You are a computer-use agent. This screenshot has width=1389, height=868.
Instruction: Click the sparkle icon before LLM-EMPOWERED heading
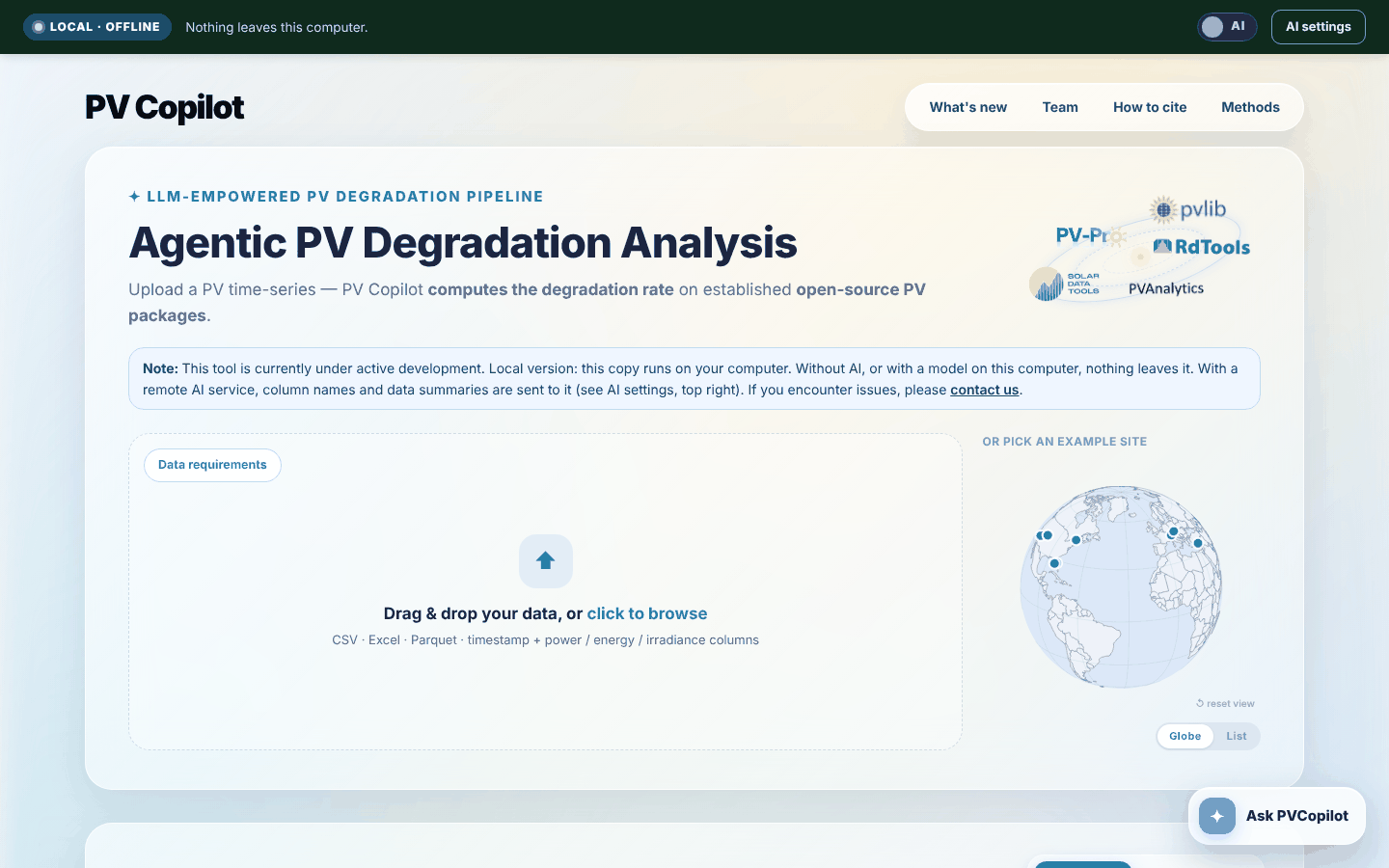(x=134, y=197)
